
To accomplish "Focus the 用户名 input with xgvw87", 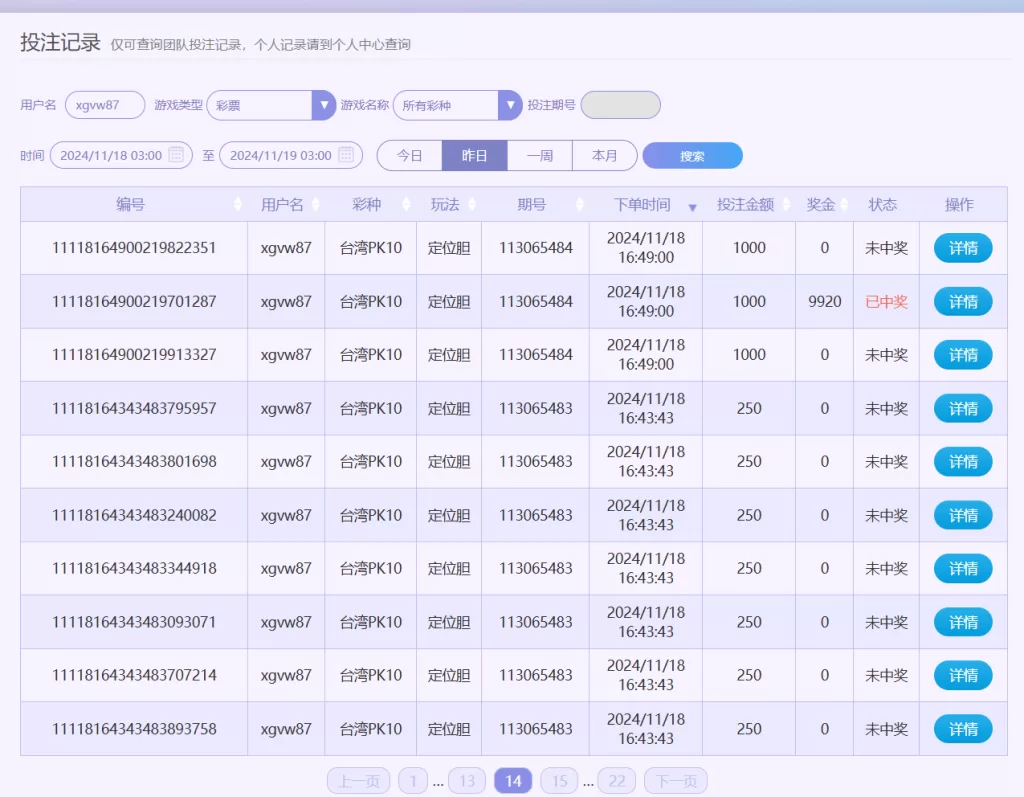I will pos(105,105).
